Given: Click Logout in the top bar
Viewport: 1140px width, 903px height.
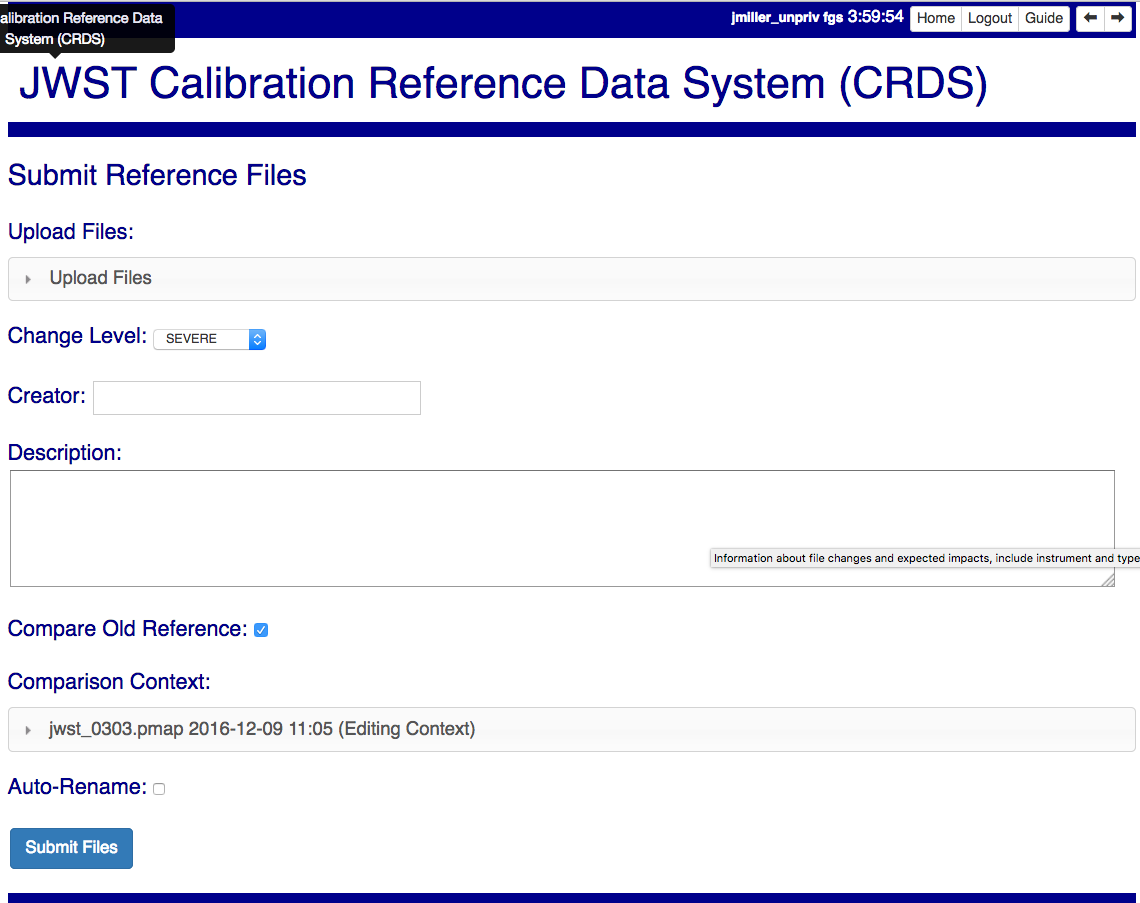Looking at the screenshot, I should pos(990,18).
